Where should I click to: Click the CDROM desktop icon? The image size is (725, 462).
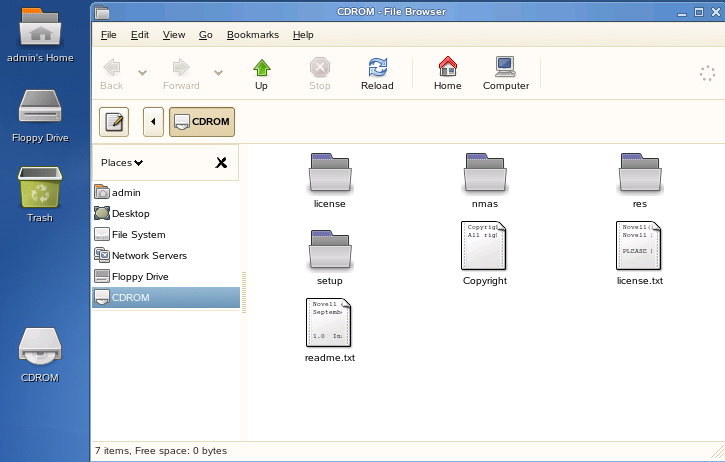coord(40,355)
